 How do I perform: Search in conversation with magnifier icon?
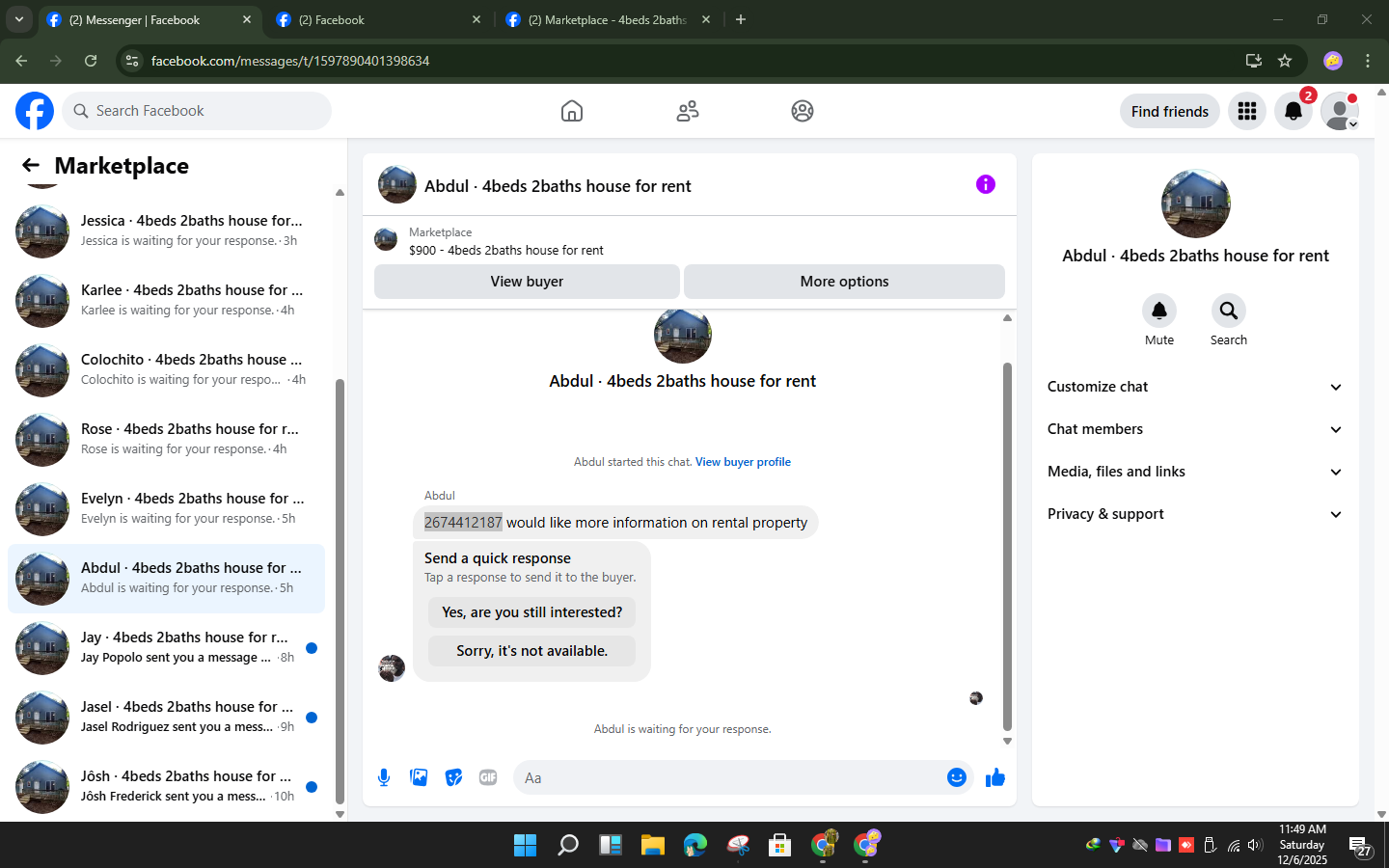pos(1229,311)
